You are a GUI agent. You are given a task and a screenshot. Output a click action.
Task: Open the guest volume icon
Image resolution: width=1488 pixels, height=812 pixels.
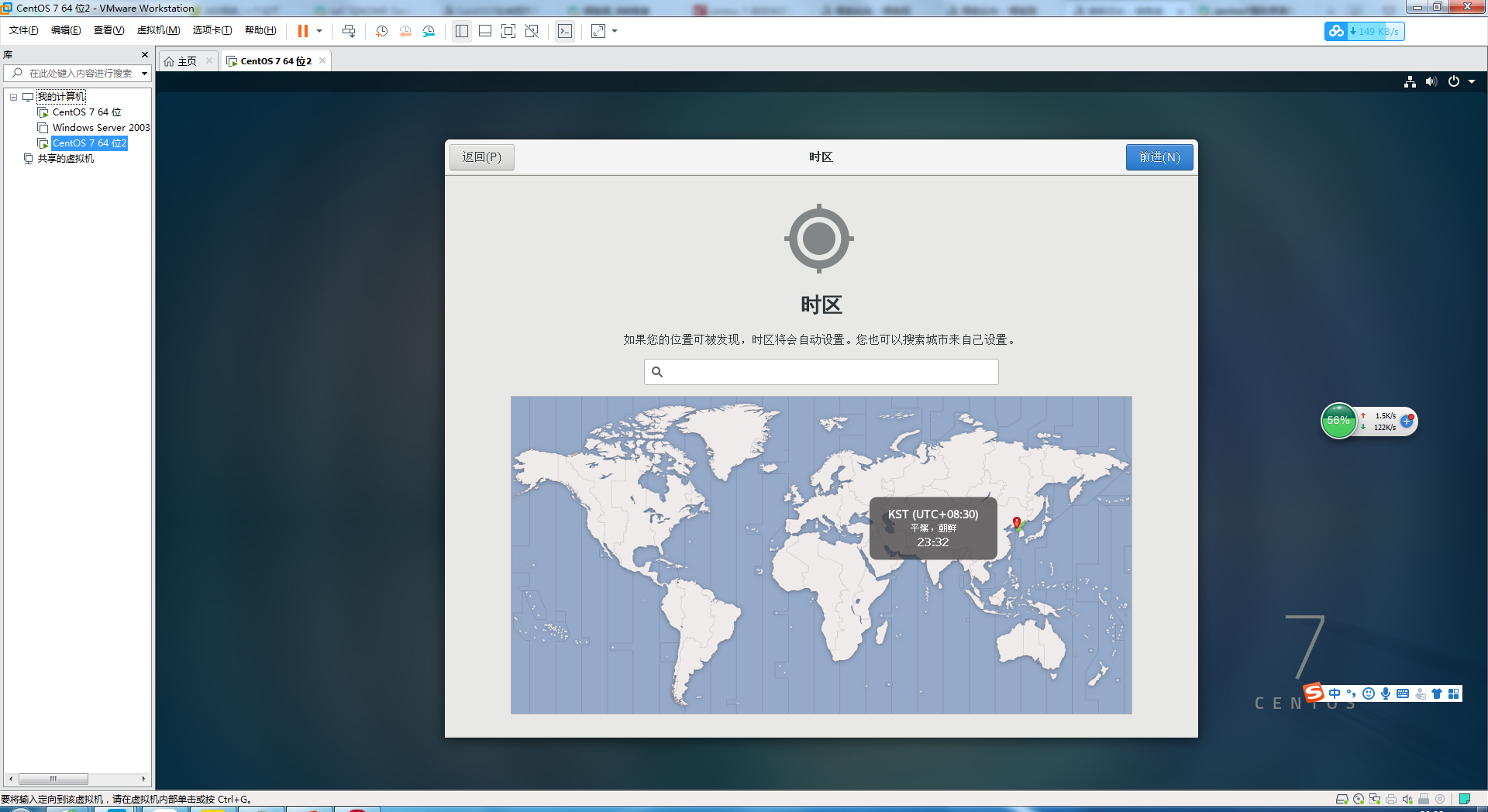coord(1431,82)
